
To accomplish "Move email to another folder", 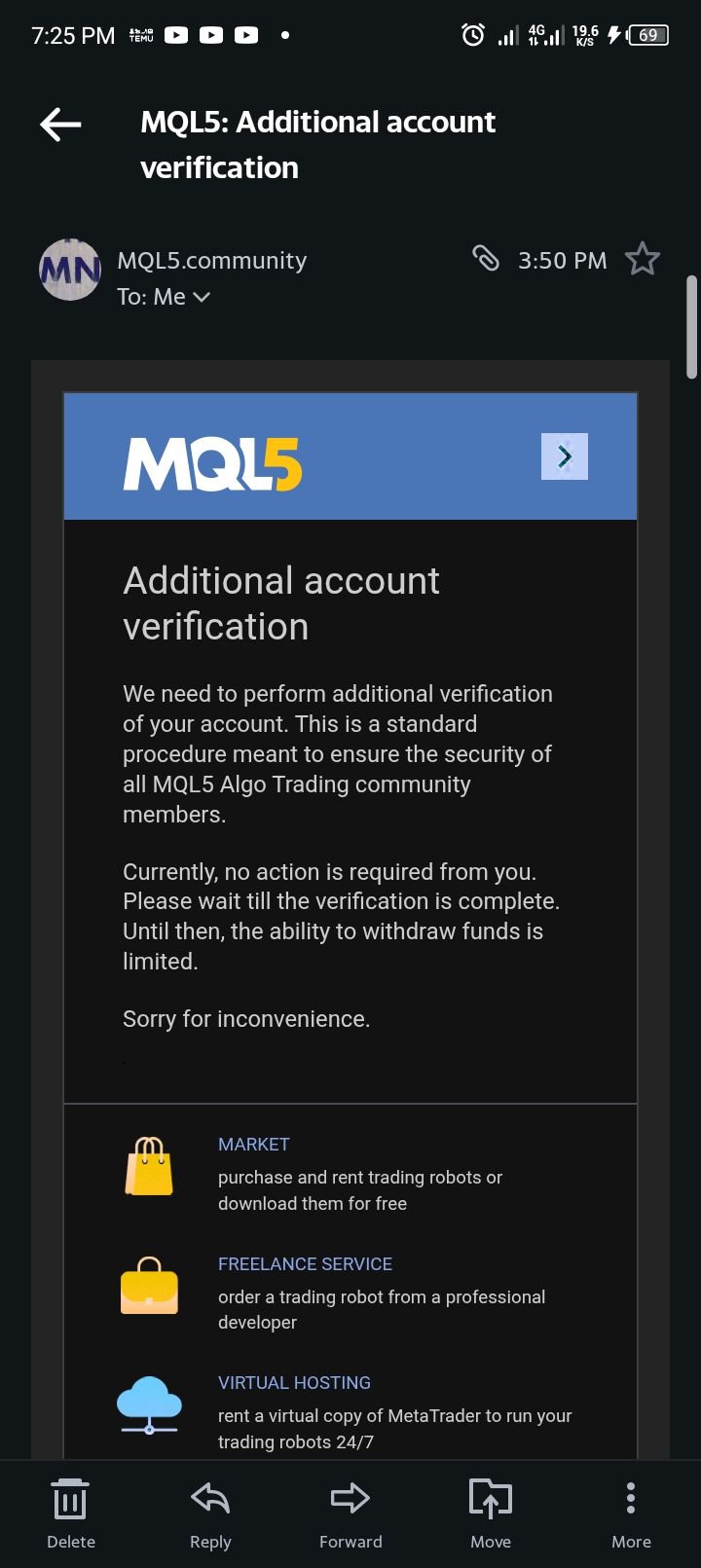I will point(491,1514).
